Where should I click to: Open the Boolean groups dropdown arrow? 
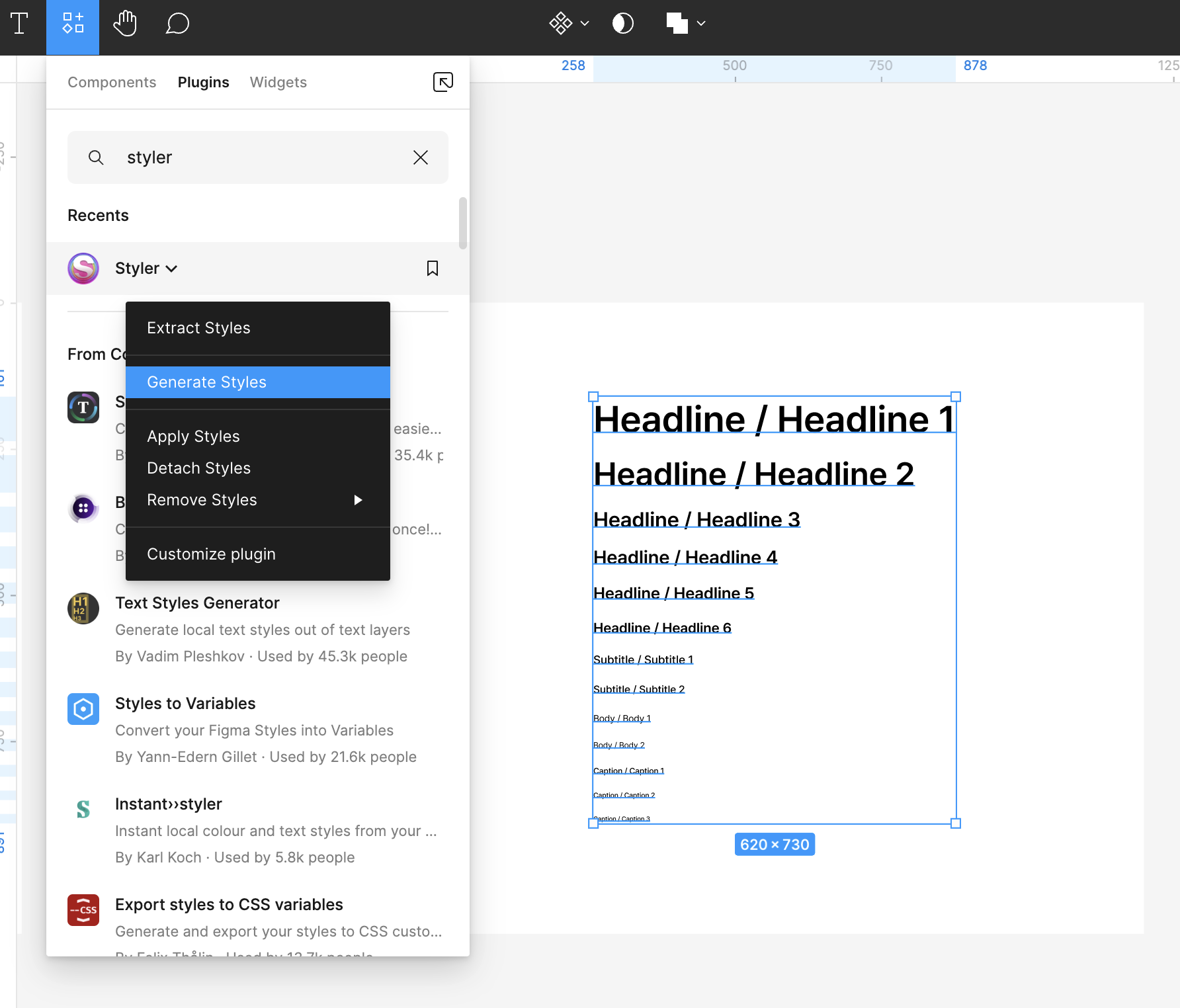click(701, 24)
